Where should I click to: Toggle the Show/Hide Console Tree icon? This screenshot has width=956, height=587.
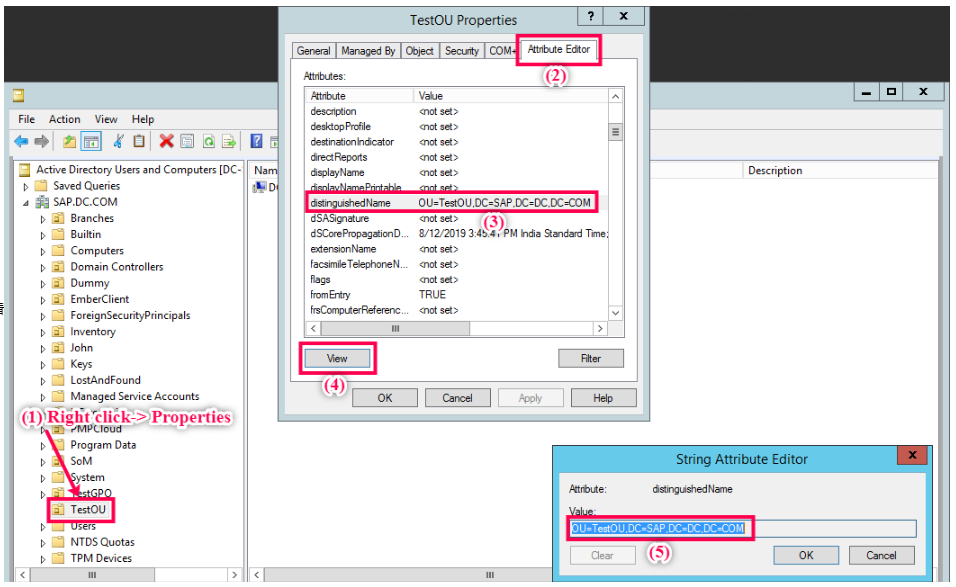pyautogui.click(x=91, y=142)
